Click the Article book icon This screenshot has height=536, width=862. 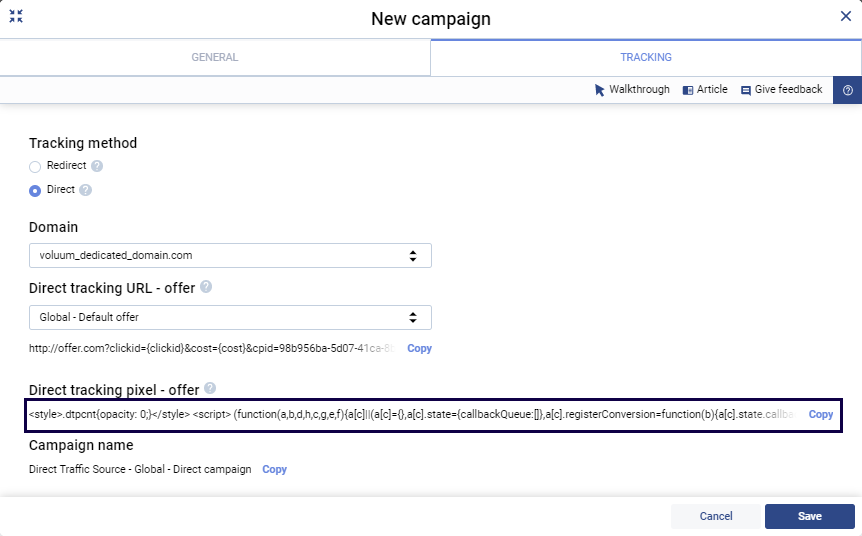[x=688, y=90]
